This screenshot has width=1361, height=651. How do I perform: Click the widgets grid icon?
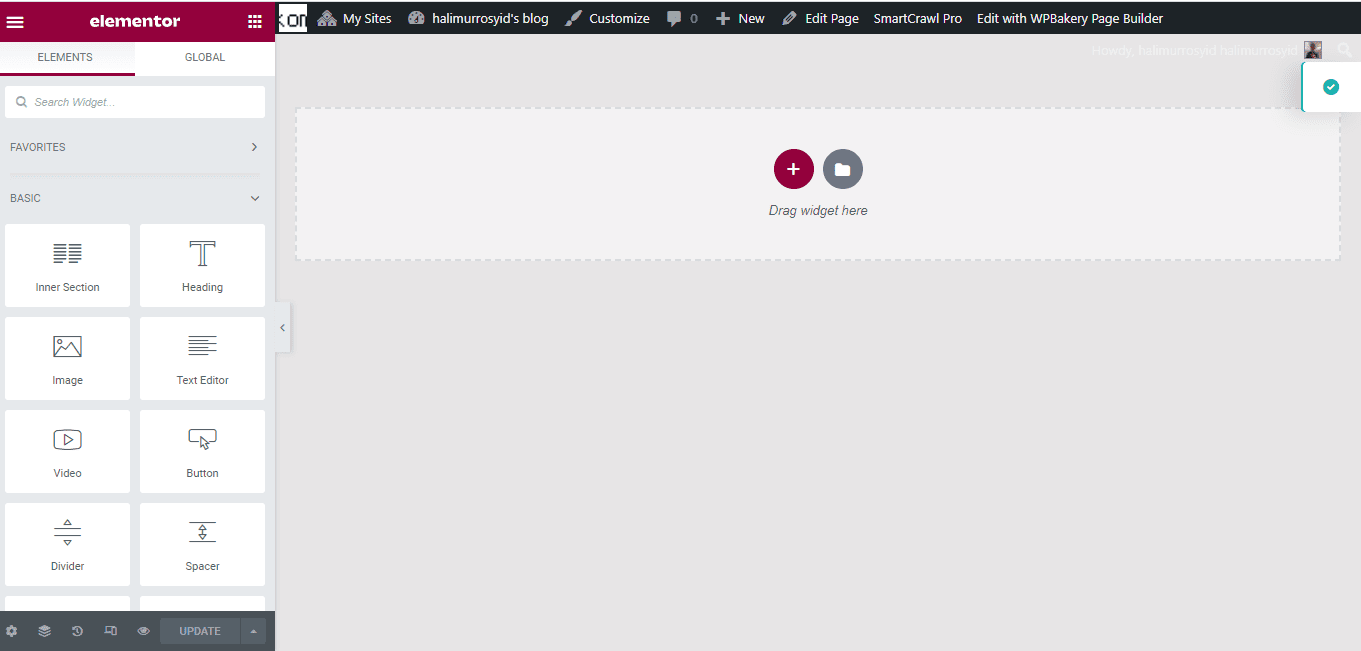(255, 21)
